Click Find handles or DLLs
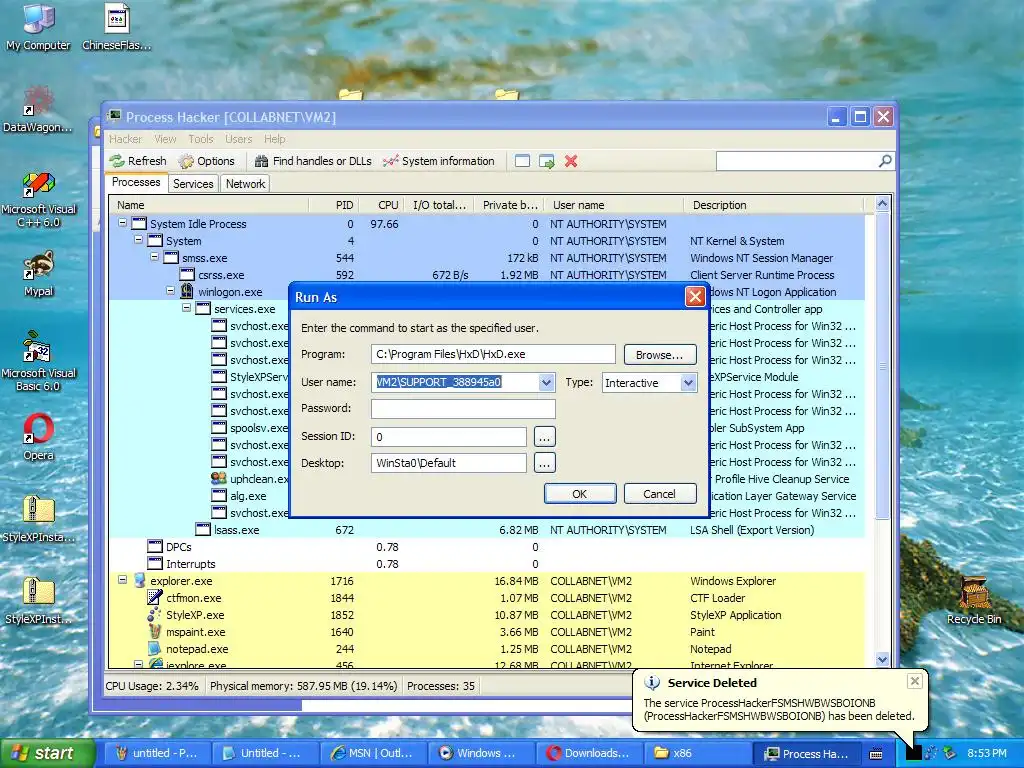Image resolution: width=1024 pixels, height=768 pixels. pyautogui.click(x=313, y=161)
